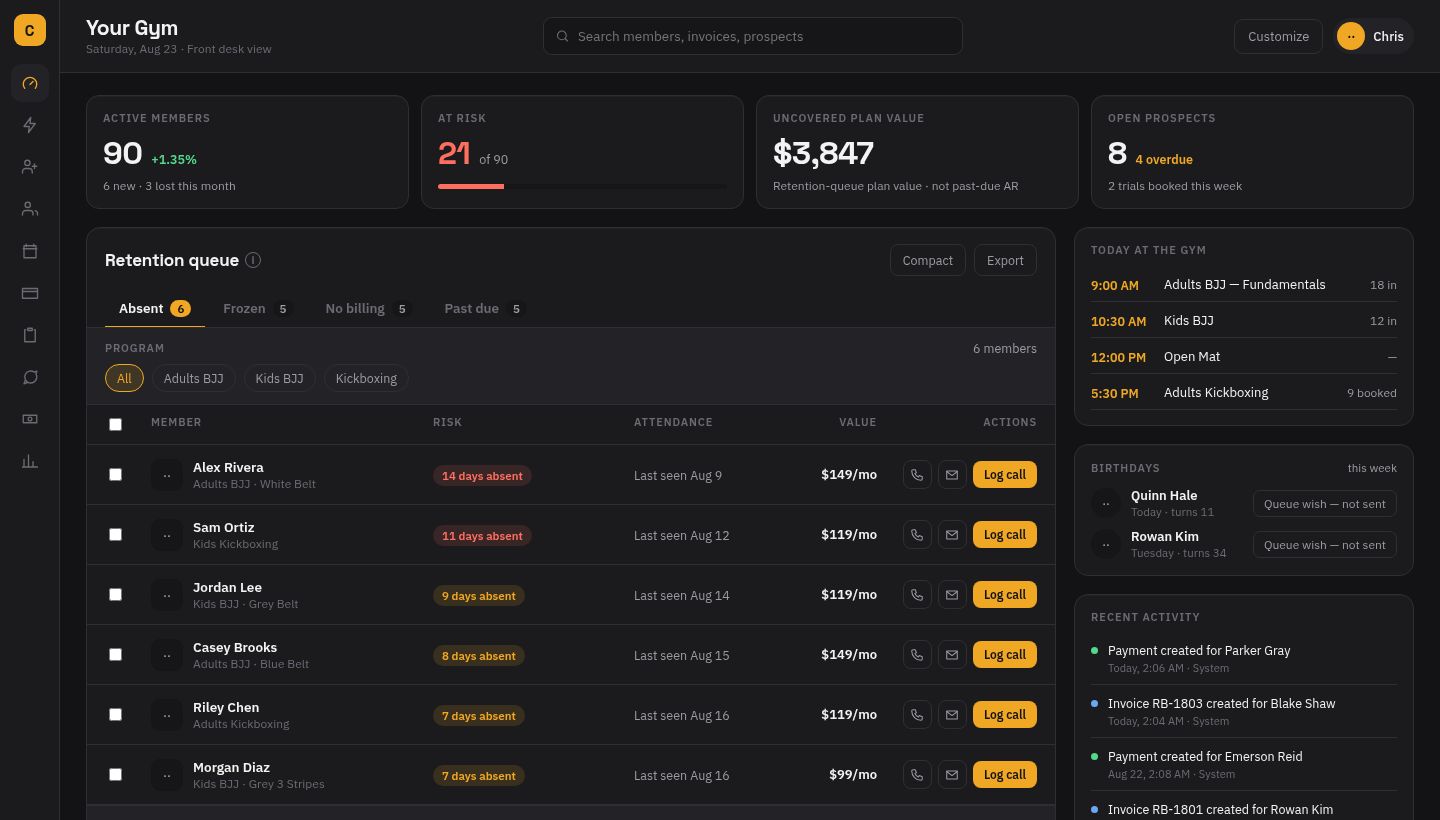Open the Chris user profile menu
The height and width of the screenshot is (820, 1440).
(x=1373, y=36)
